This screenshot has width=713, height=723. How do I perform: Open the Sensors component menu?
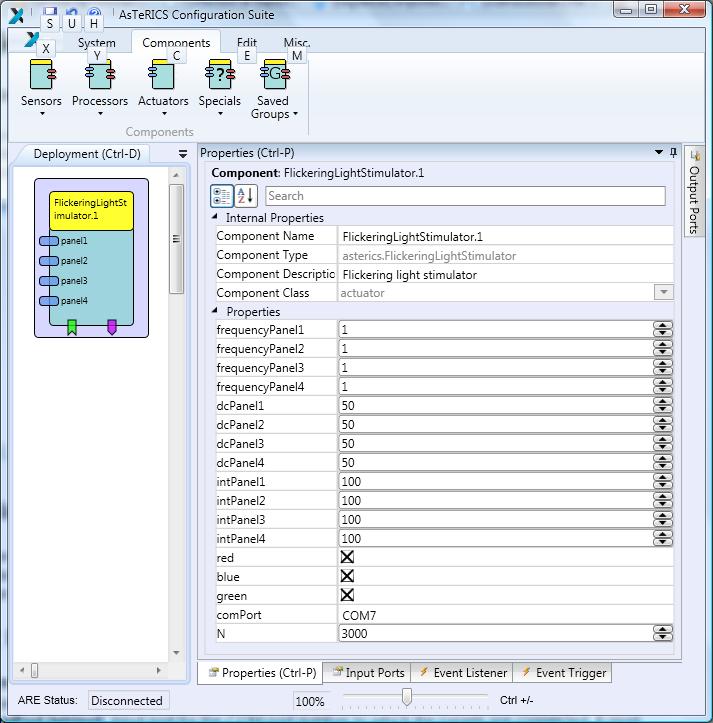[41, 87]
